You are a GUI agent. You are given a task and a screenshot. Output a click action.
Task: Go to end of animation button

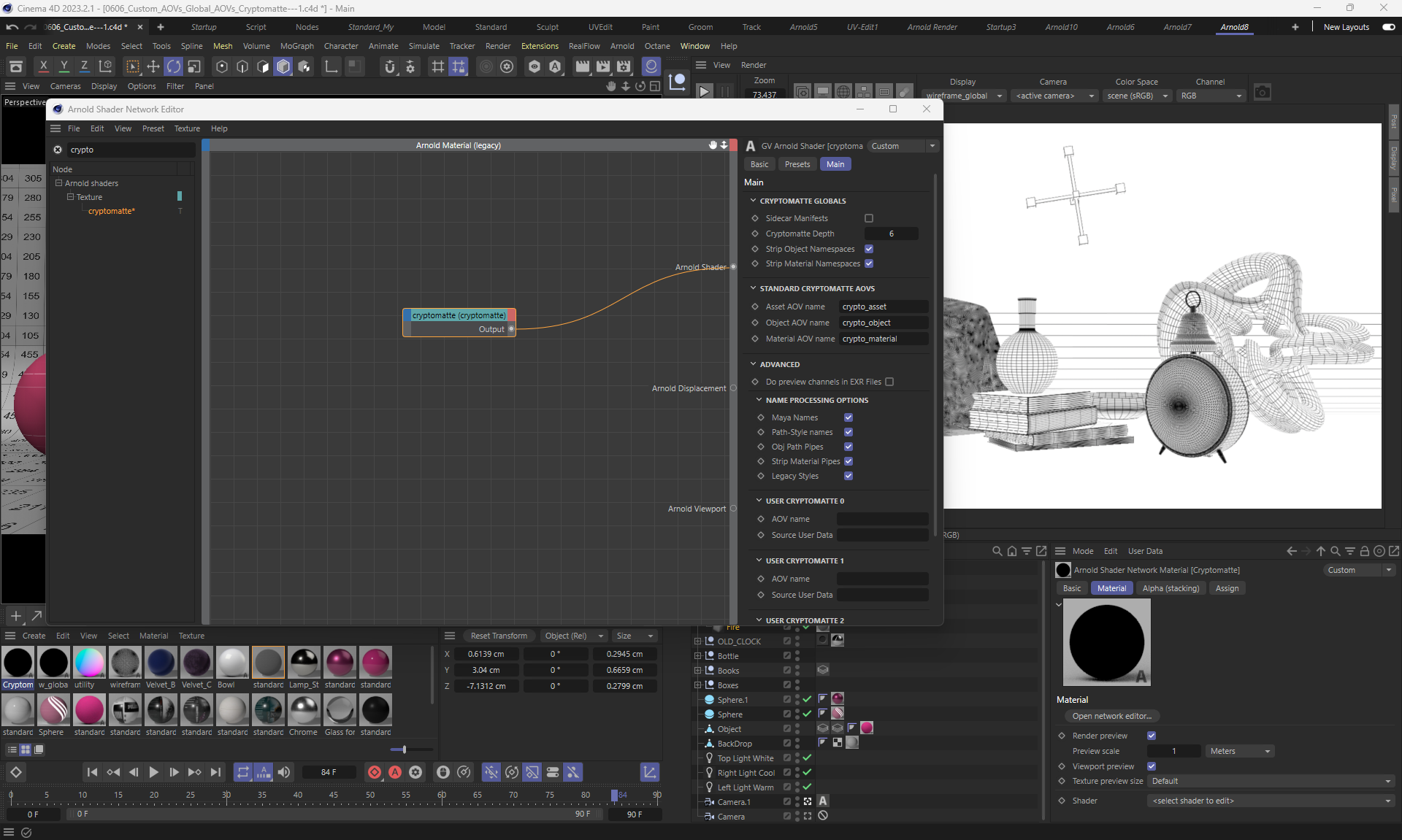[x=215, y=772]
